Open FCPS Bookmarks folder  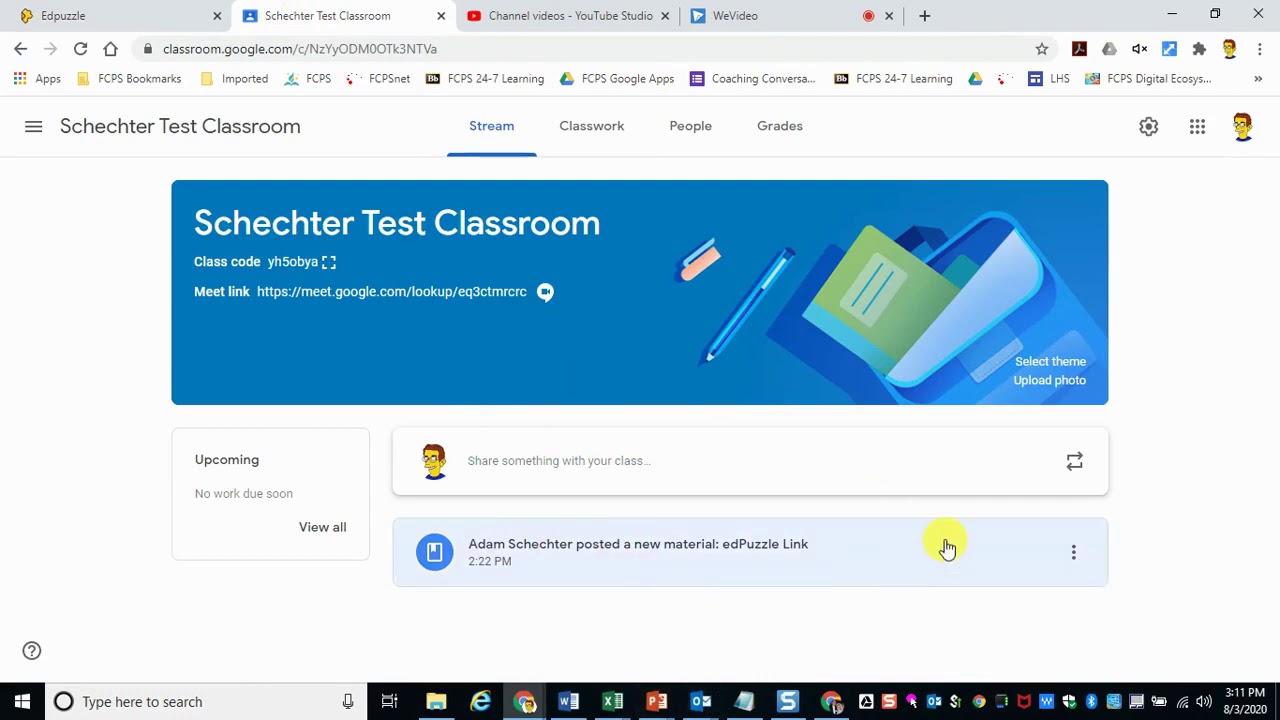click(x=128, y=78)
